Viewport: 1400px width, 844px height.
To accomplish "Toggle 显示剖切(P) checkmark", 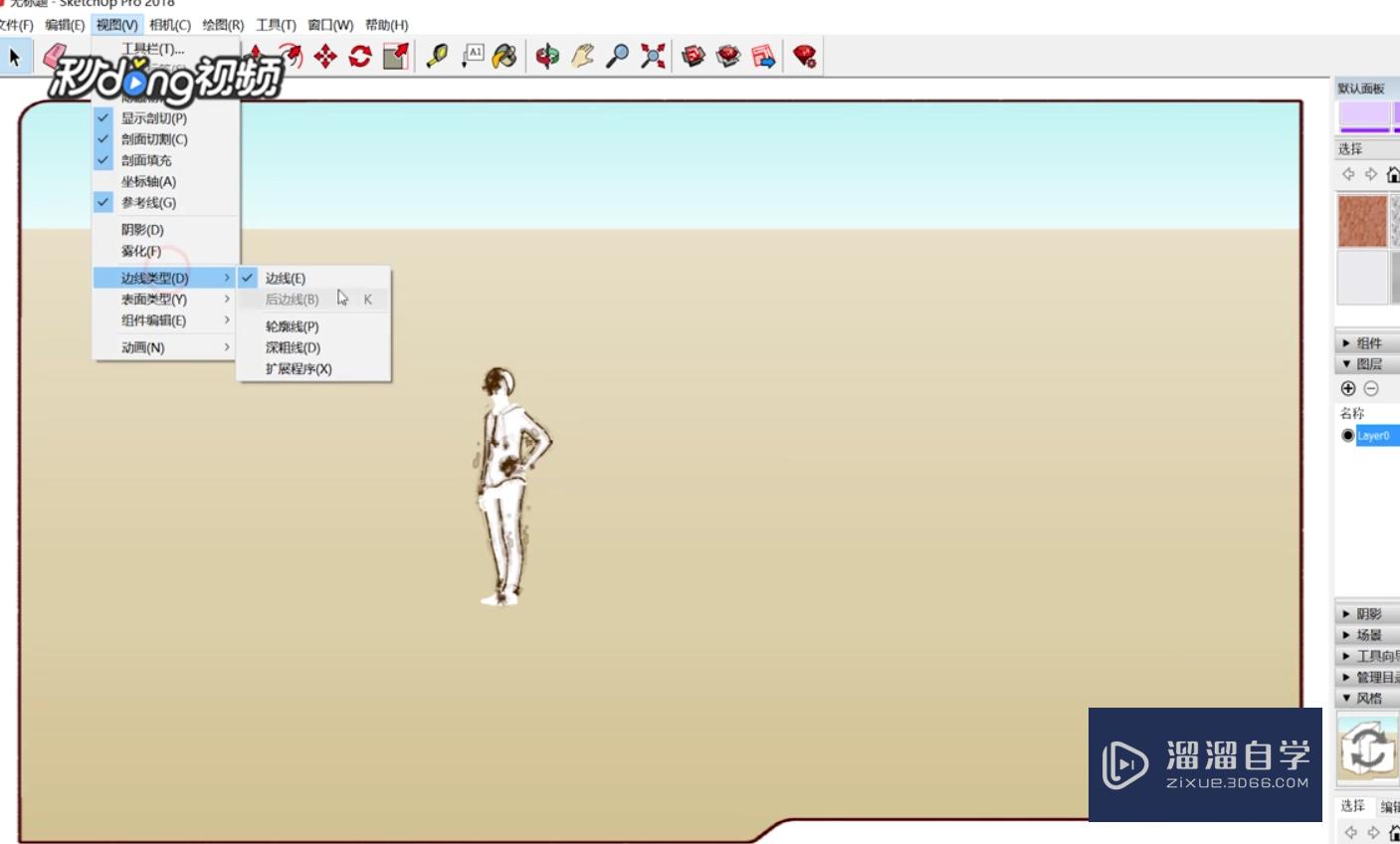I will pos(166,117).
